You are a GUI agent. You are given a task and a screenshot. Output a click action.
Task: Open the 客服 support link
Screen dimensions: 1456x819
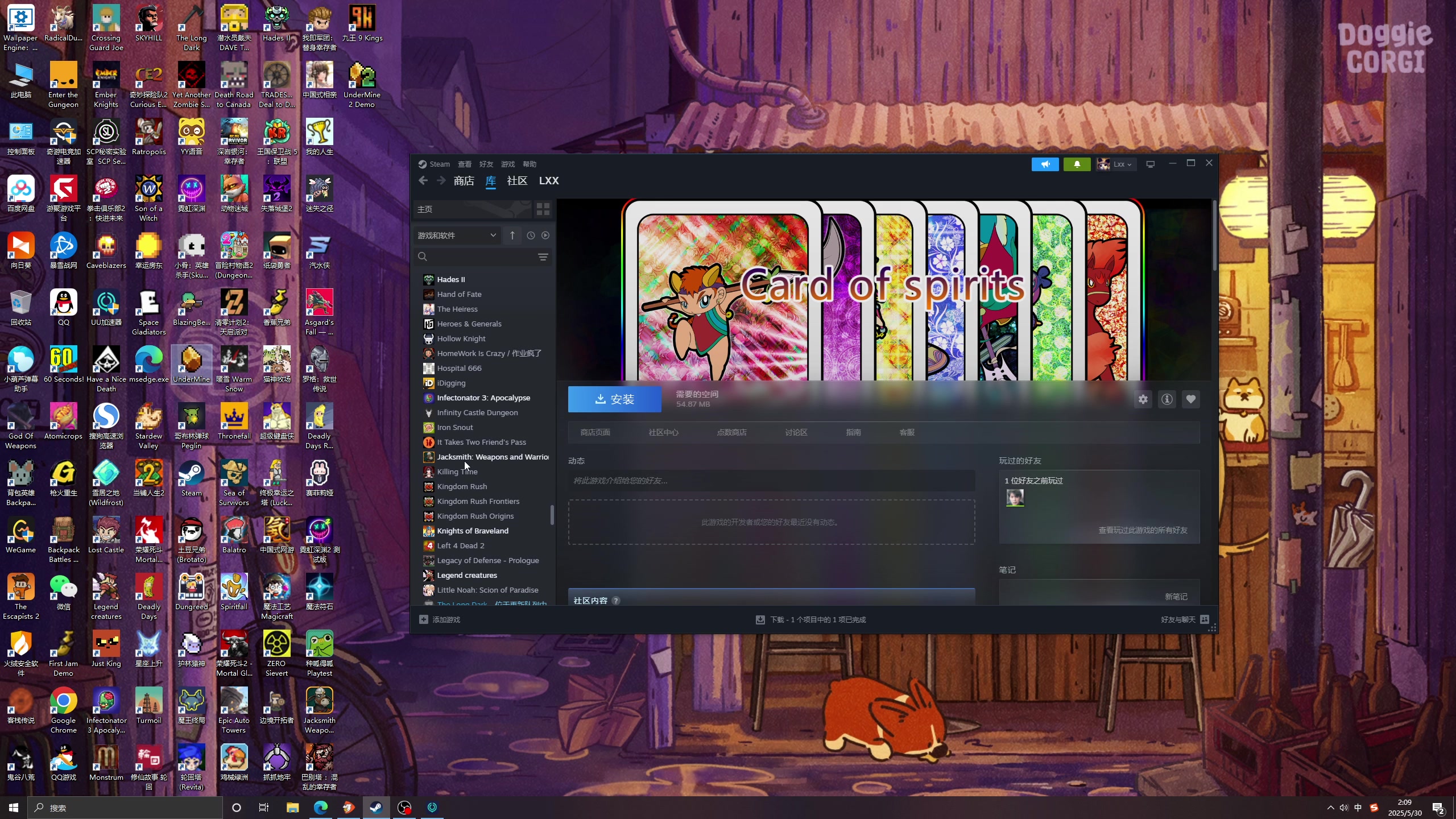click(x=907, y=433)
